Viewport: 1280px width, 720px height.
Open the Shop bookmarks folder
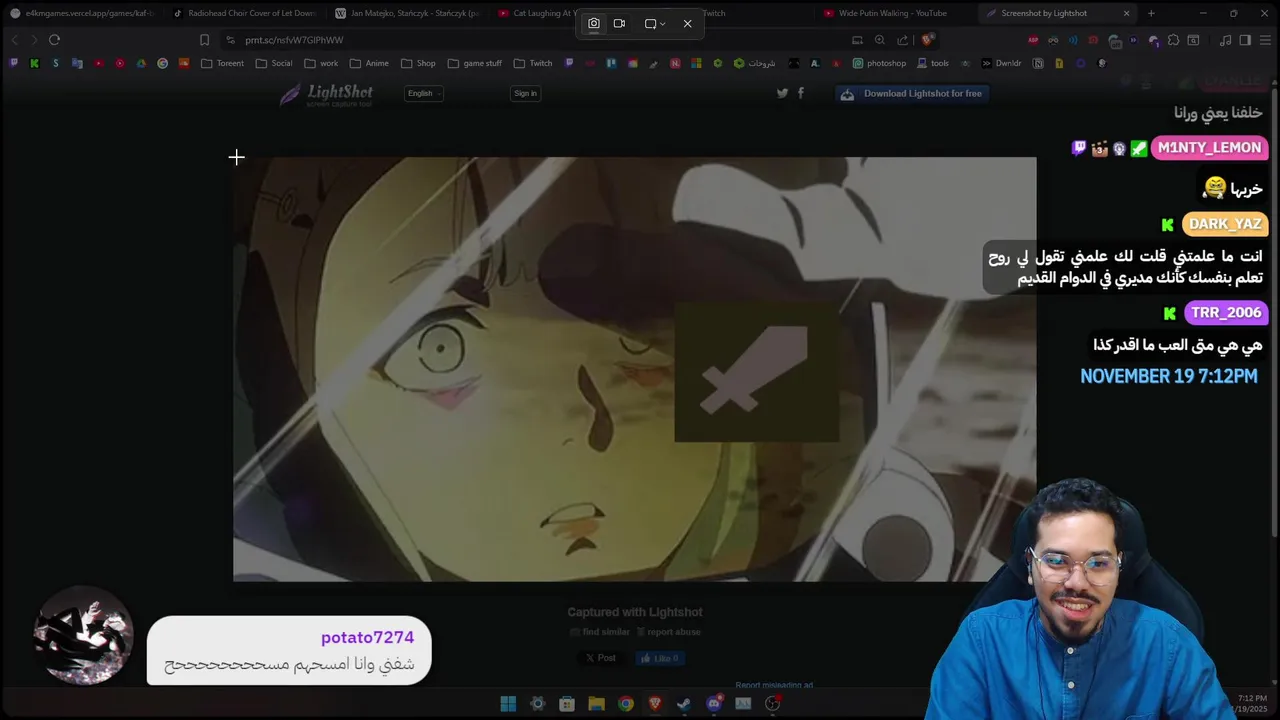click(418, 63)
